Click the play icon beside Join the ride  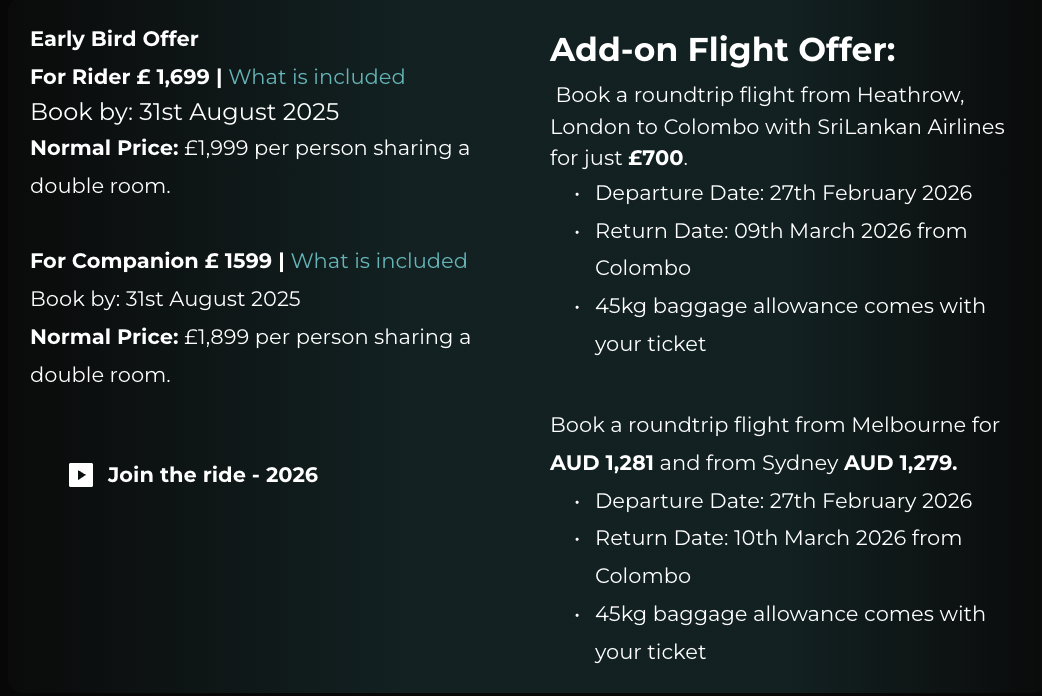(81, 475)
